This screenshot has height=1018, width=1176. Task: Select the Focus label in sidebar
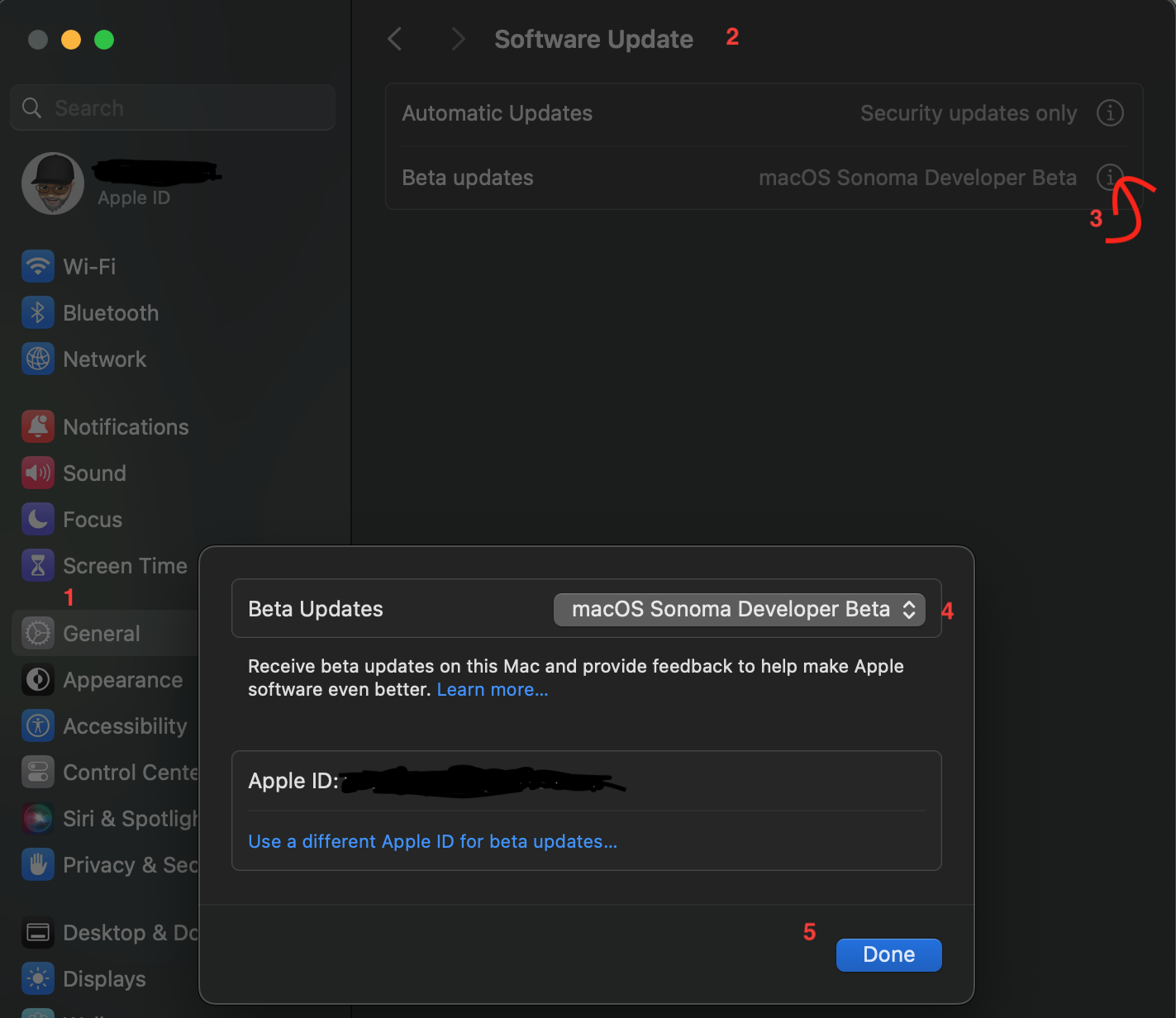point(93,519)
